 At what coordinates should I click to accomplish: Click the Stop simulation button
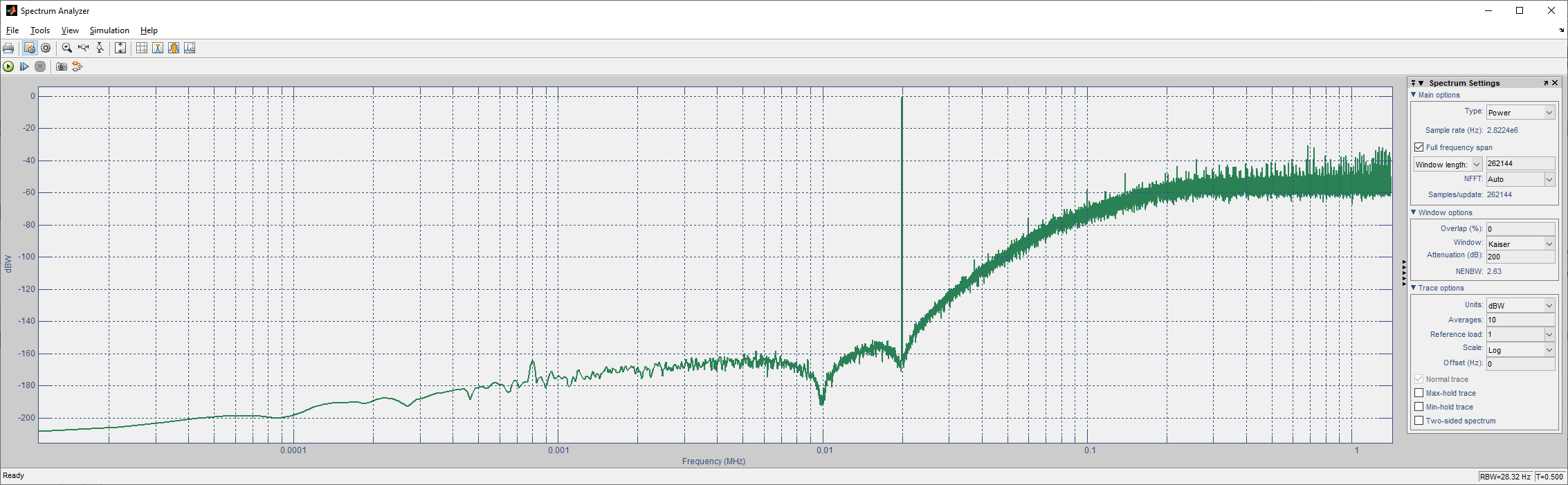click(x=40, y=66)
